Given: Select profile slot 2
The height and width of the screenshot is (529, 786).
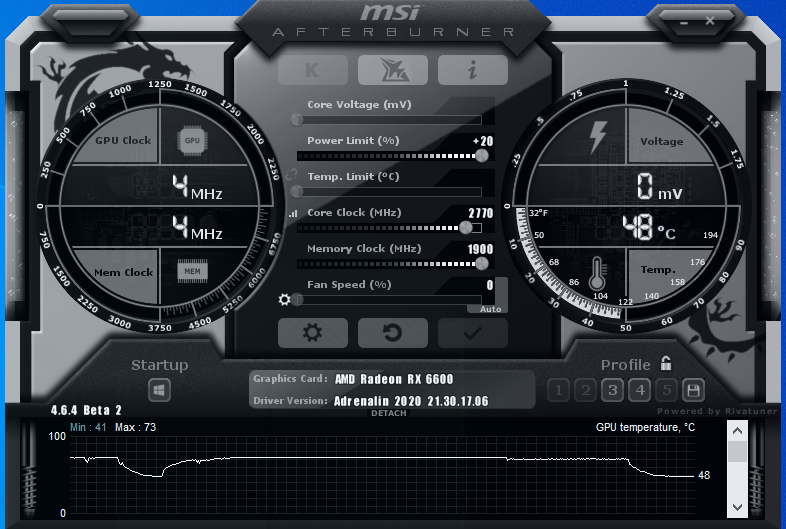Looking at the screenshot, I should [585, 390].
